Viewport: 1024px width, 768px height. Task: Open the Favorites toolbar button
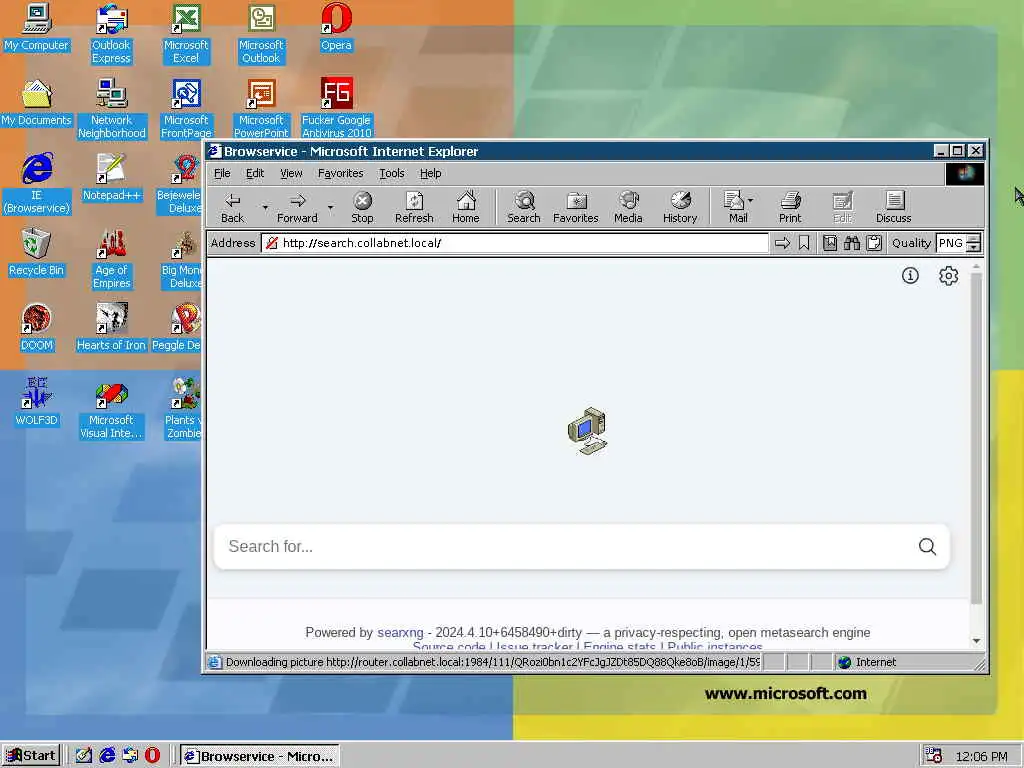(x=575, y=208)
